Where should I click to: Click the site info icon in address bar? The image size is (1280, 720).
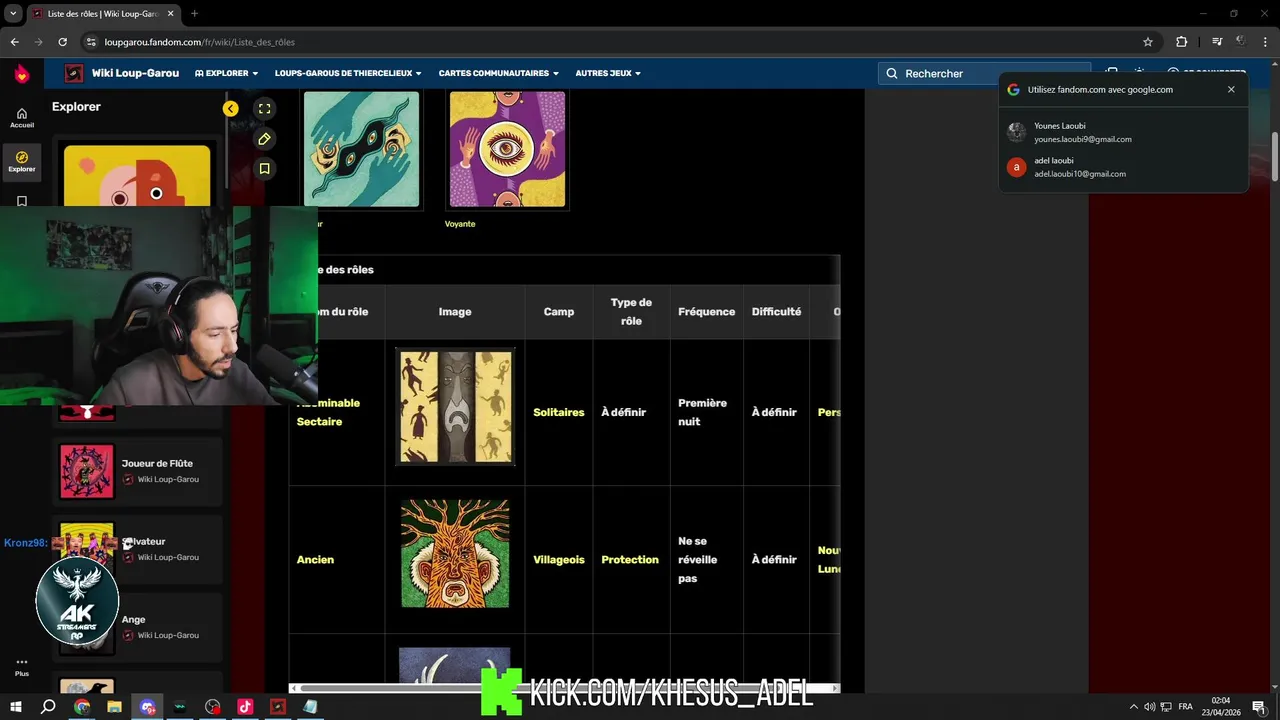[x=91, y=42]
